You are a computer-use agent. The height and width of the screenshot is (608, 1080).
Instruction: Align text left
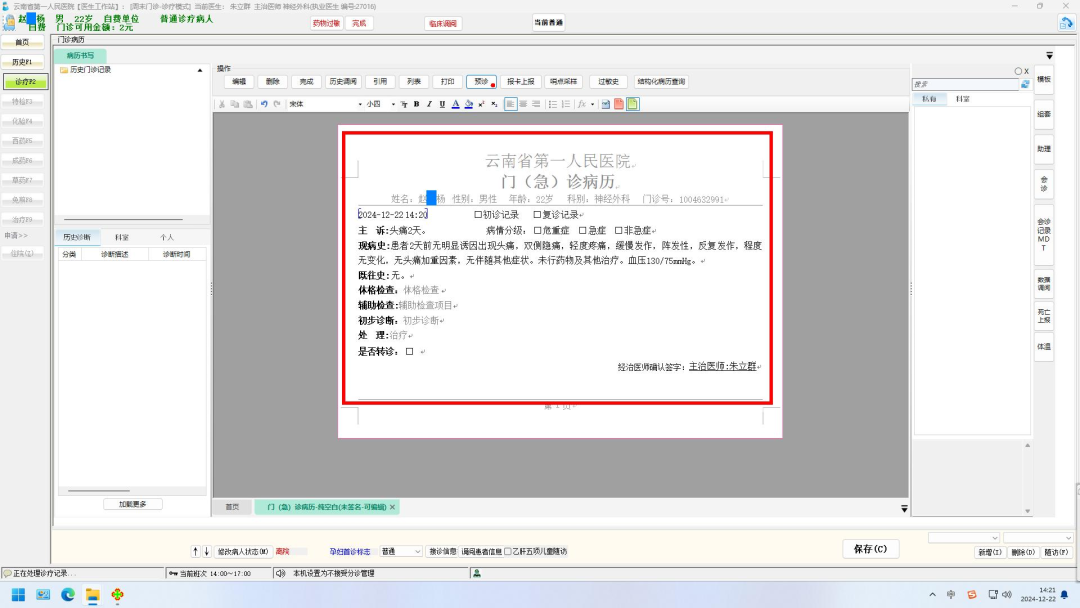[510, 104]
